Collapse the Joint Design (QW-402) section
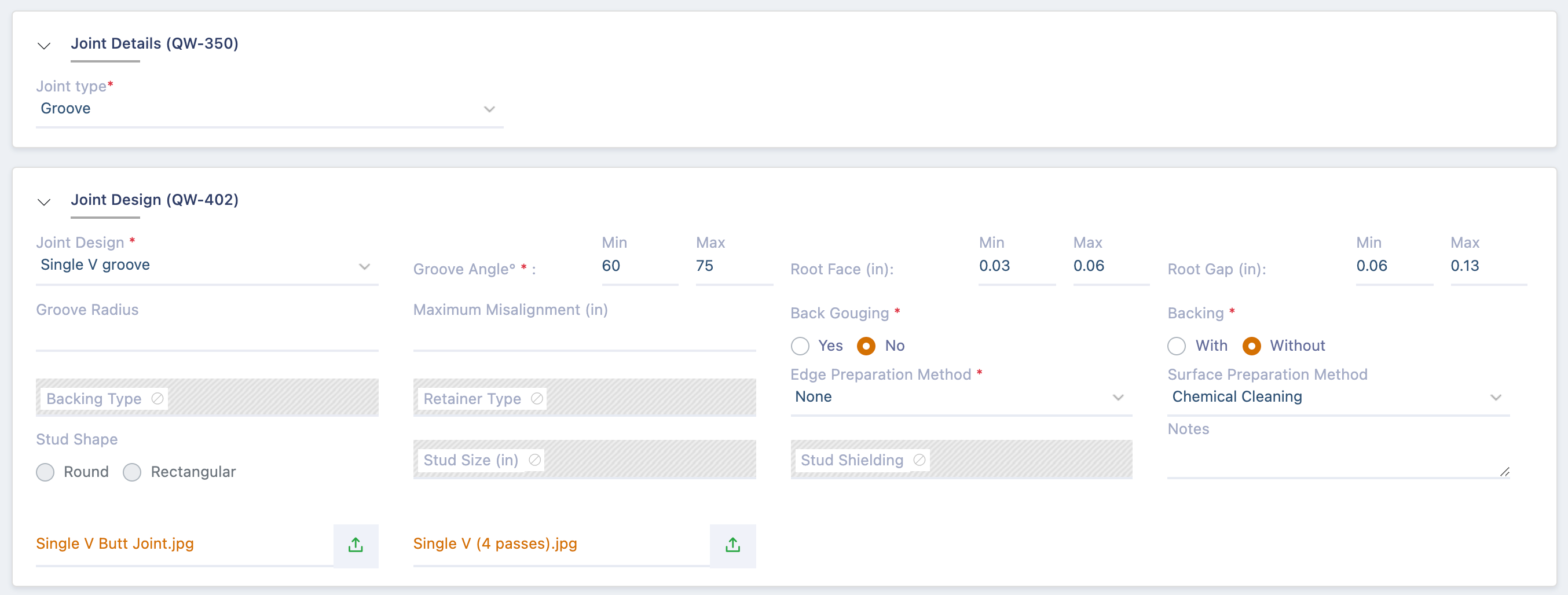Screen dimensions: 1568x595 coord(44,202)
